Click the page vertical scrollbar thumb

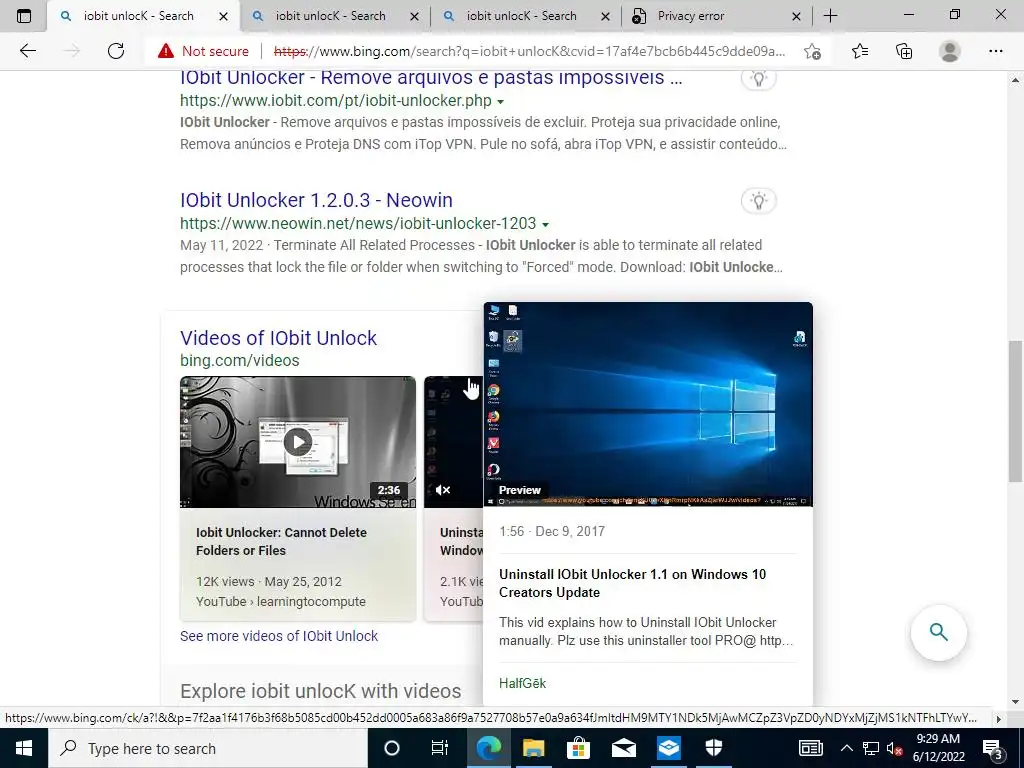tap(1016, 411)
